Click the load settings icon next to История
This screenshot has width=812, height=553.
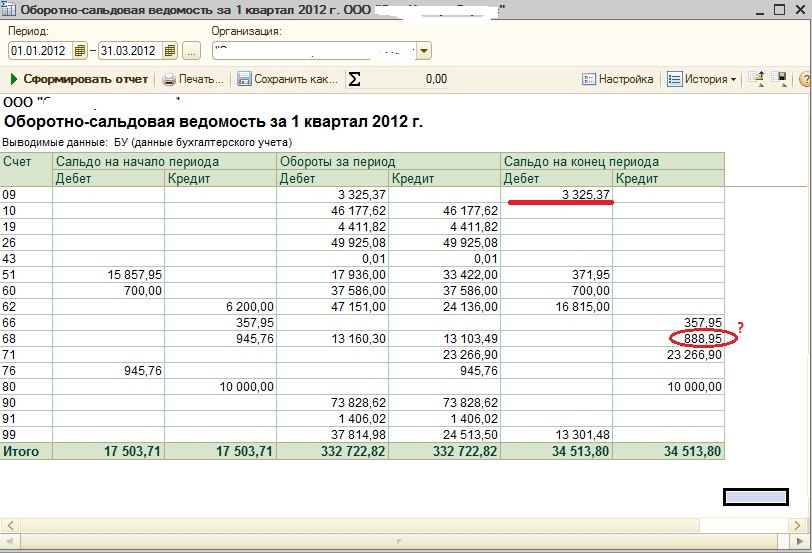pos(756,79)
